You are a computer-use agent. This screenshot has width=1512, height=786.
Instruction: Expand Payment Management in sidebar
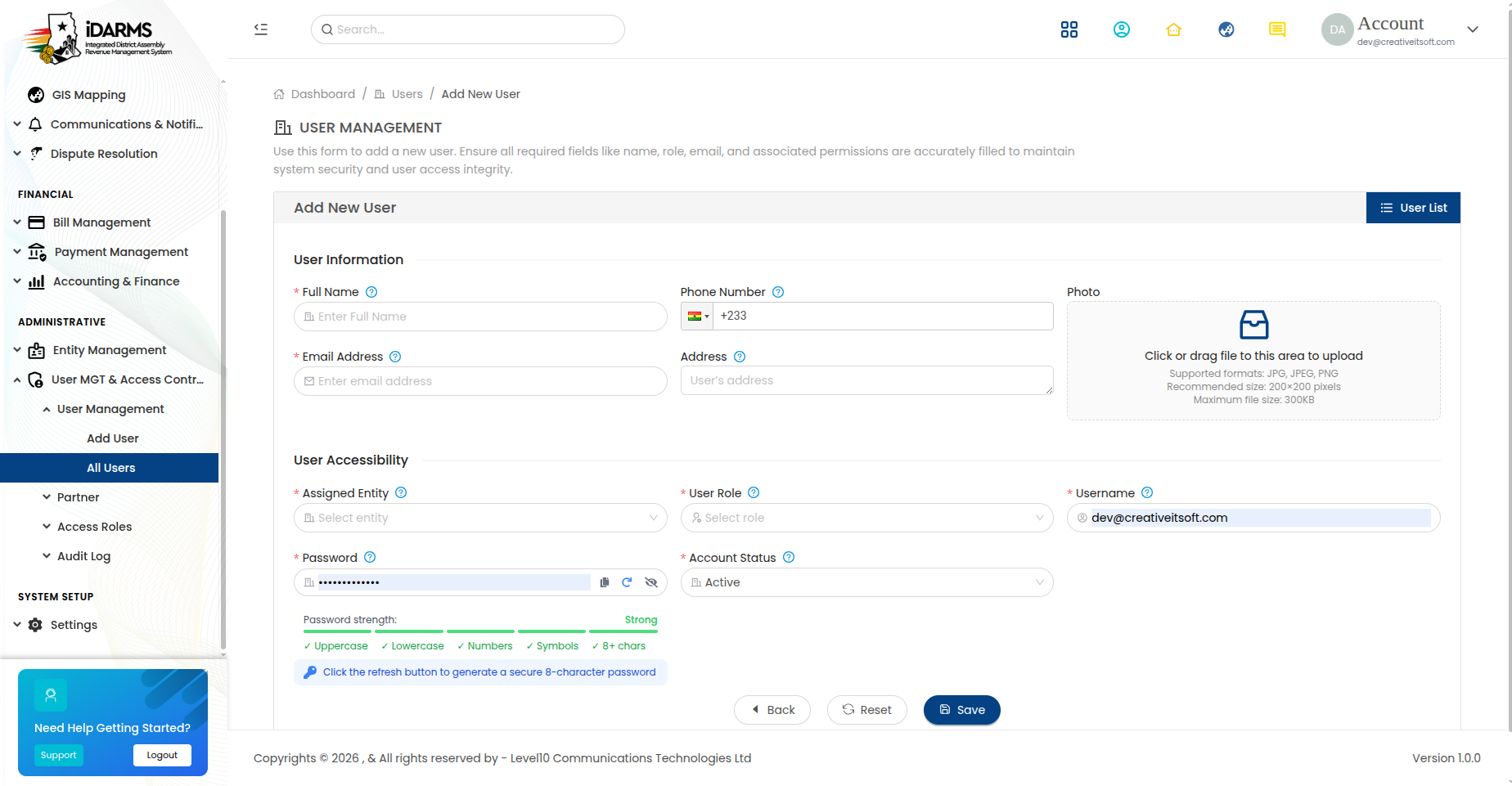click(109, 252)
